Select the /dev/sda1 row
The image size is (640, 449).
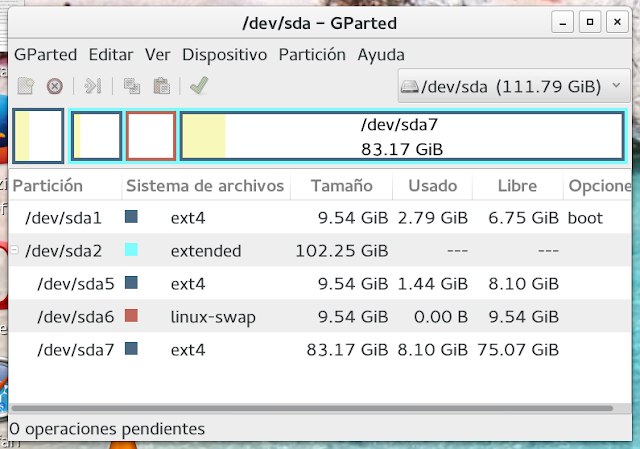320,218
